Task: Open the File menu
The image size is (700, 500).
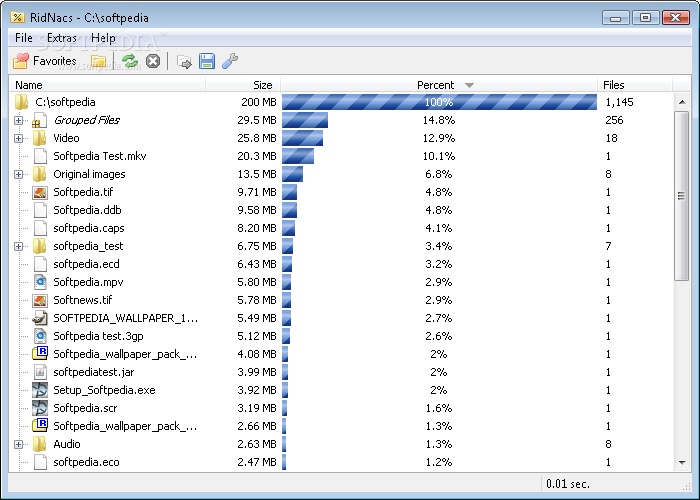Action: (24, 38)
